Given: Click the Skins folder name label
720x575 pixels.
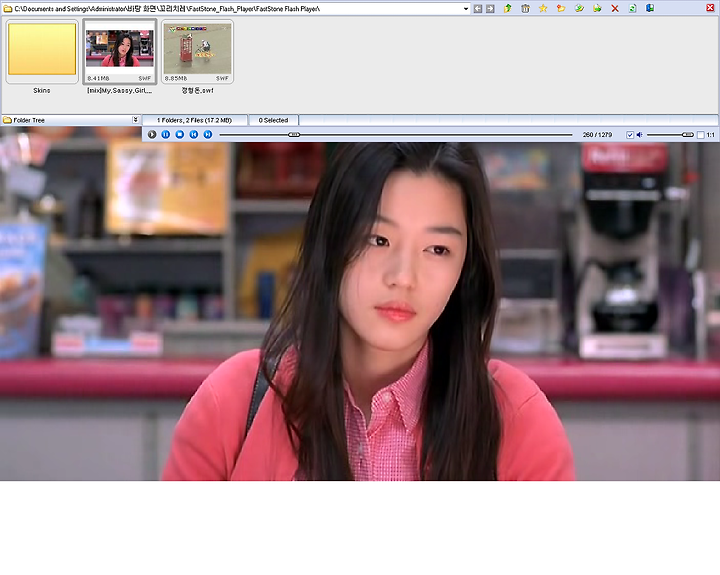Looking at the screenshot, I should pos(42,90).
